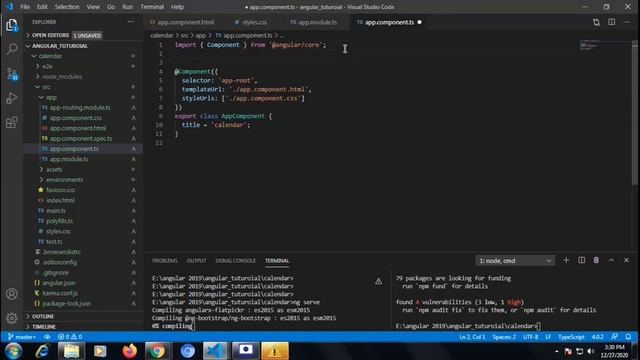Change encoding via UTF-8 status item

pos(531,337)
